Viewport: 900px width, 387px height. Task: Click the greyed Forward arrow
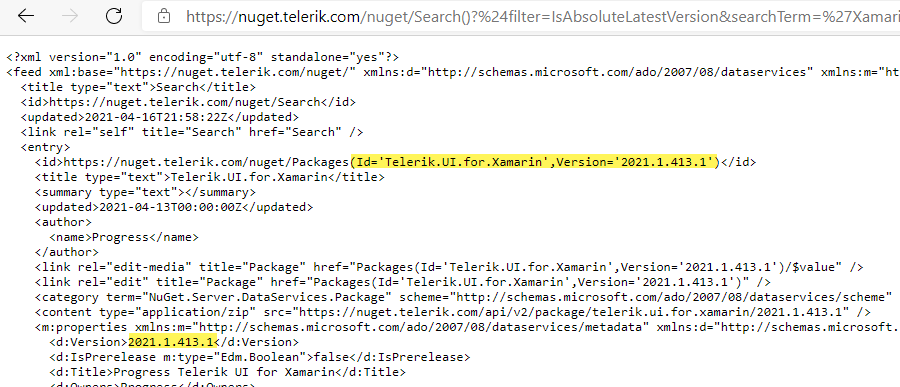(70, 16)
